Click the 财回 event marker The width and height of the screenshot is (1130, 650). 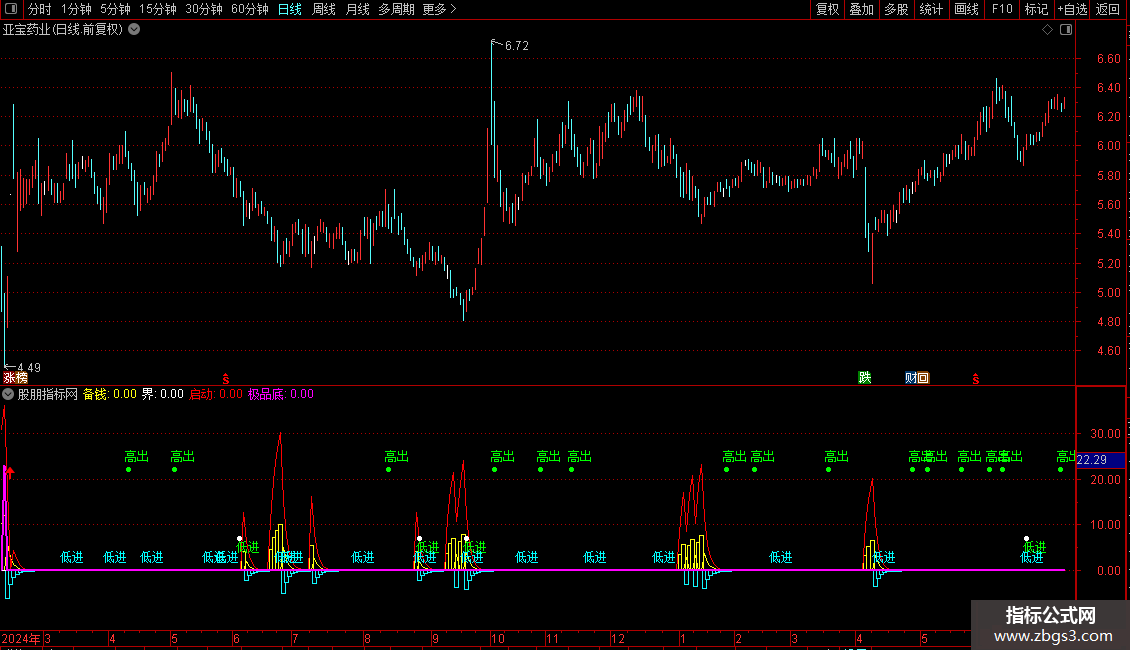click(x=917, y=378)
